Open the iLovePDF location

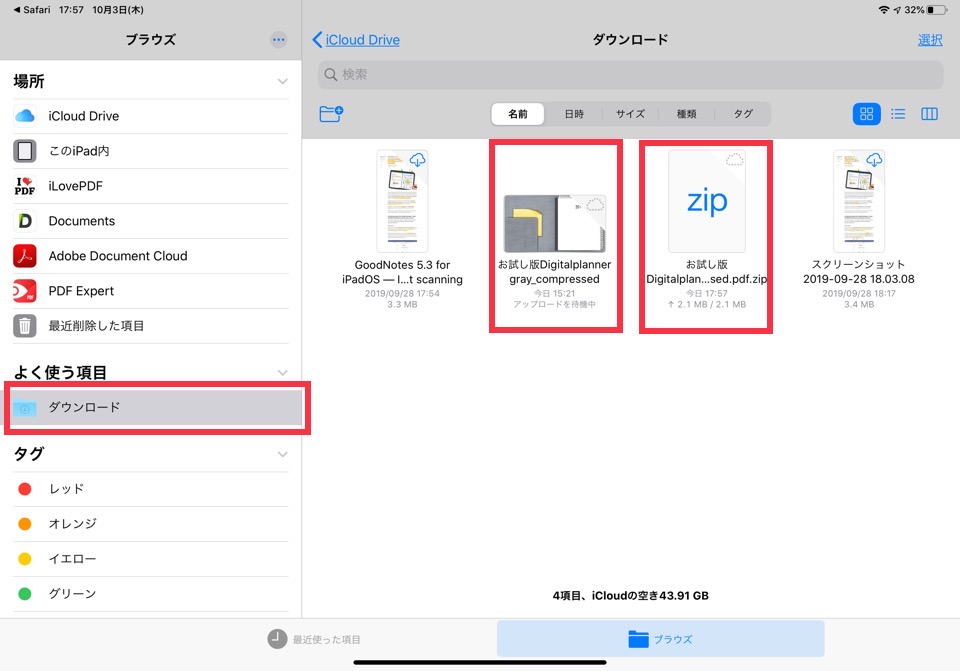[151, 186]
